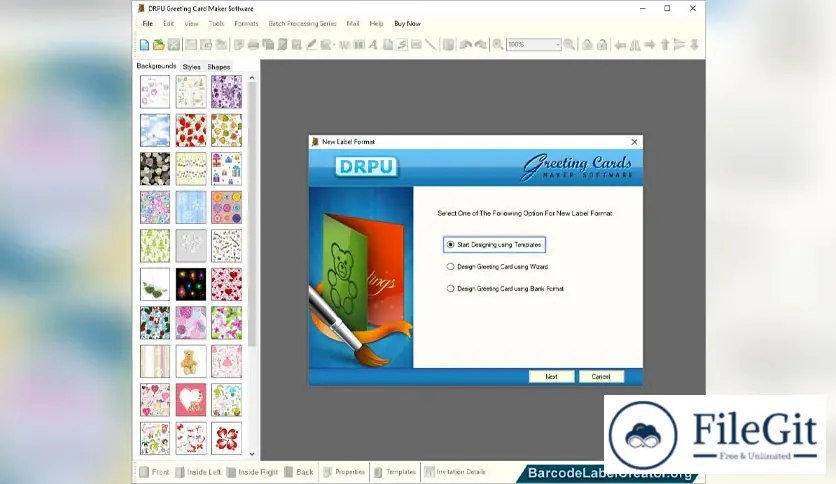Open the Templates bottom bar button
The height and width of the screenshot is (484, 836).
tap(395, 472)
